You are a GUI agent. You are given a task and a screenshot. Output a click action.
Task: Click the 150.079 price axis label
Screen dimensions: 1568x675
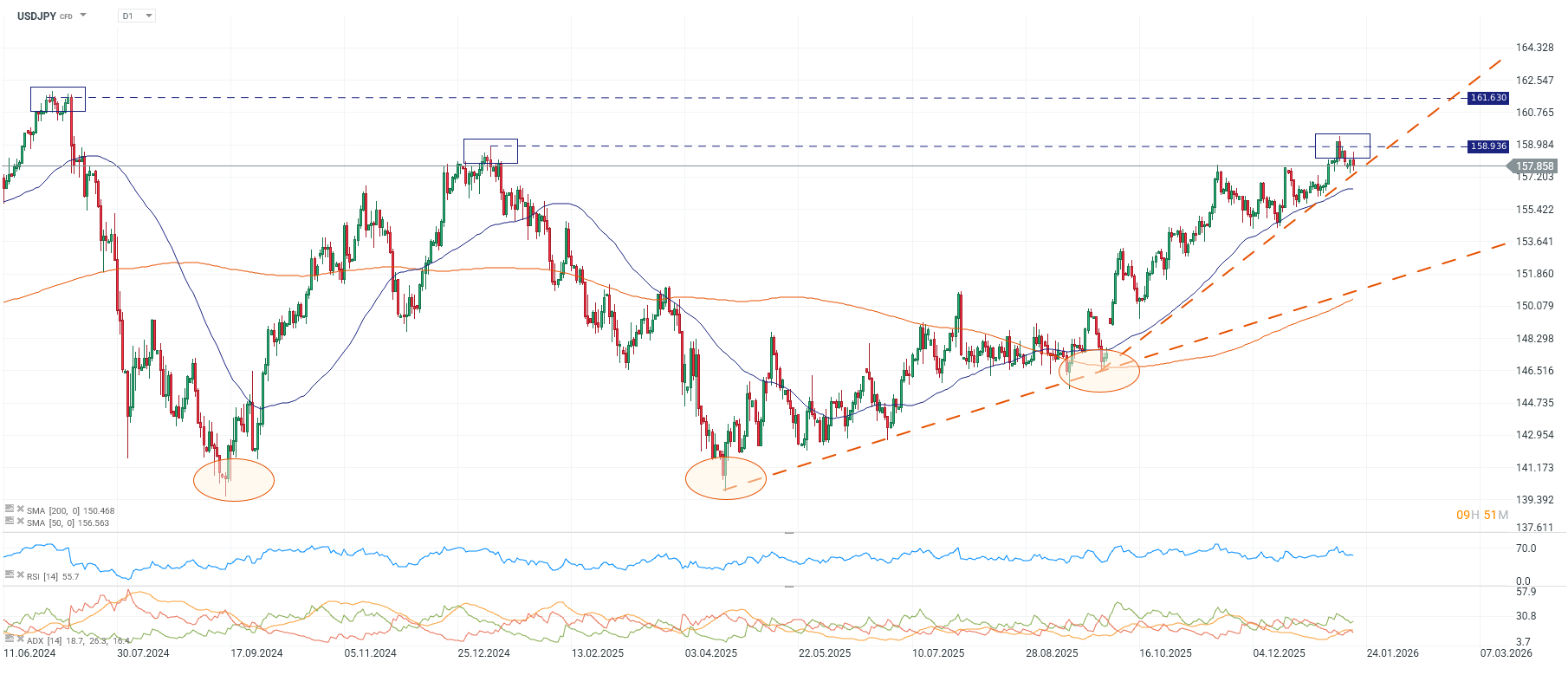[1534, 306]
